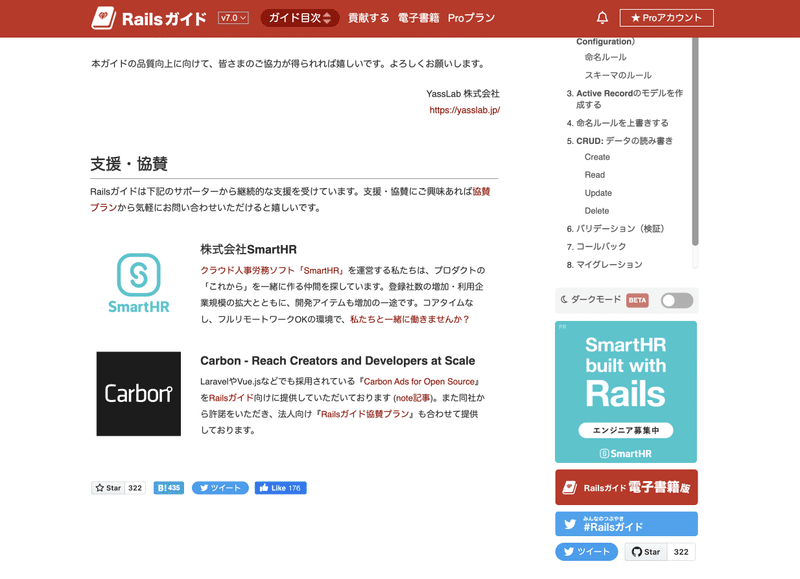Open the Railsガイド協賛プラン link

pyautogui.click(x=365, y=414)
